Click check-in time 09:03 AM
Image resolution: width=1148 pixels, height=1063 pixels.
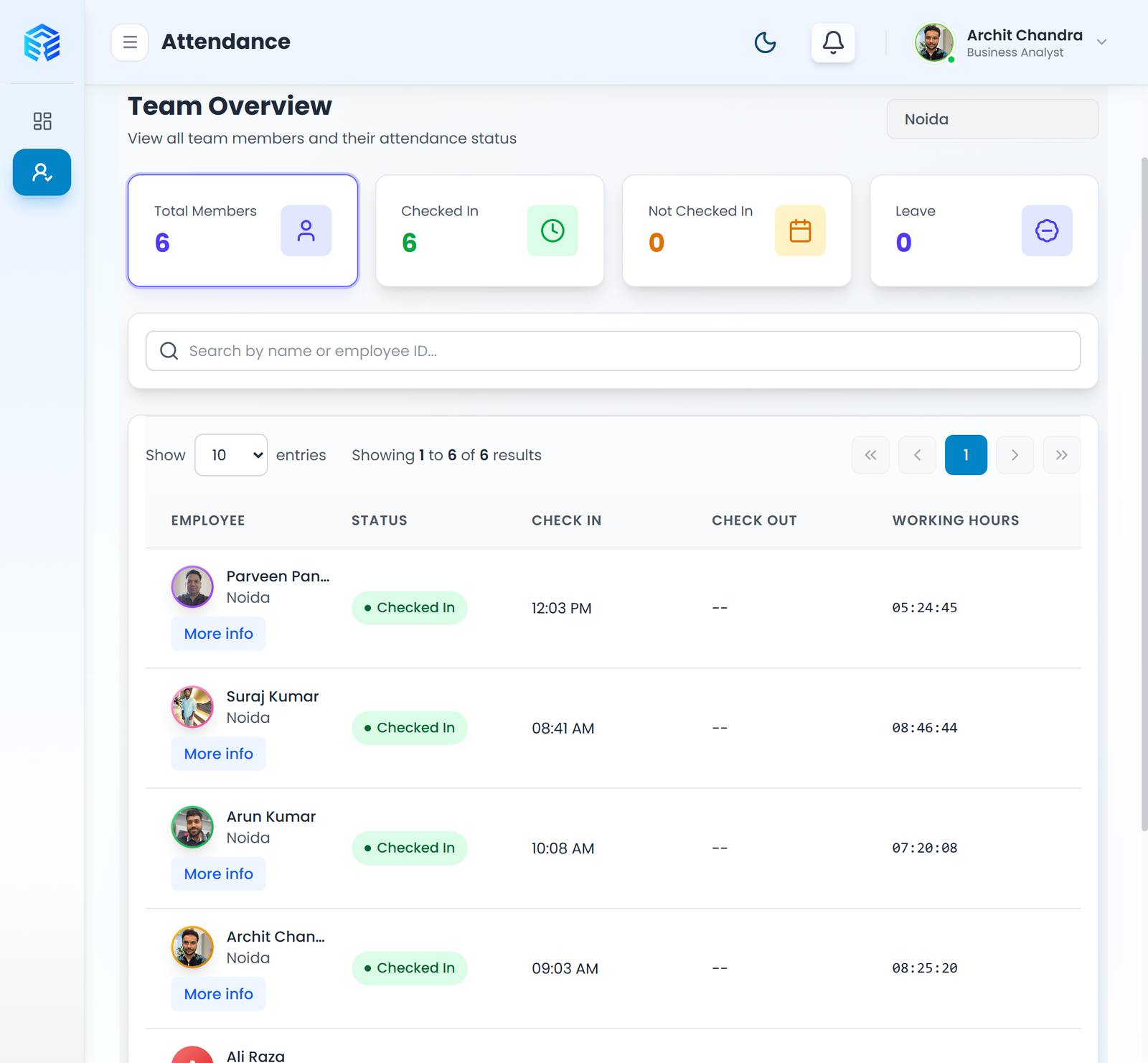(565, 968)
